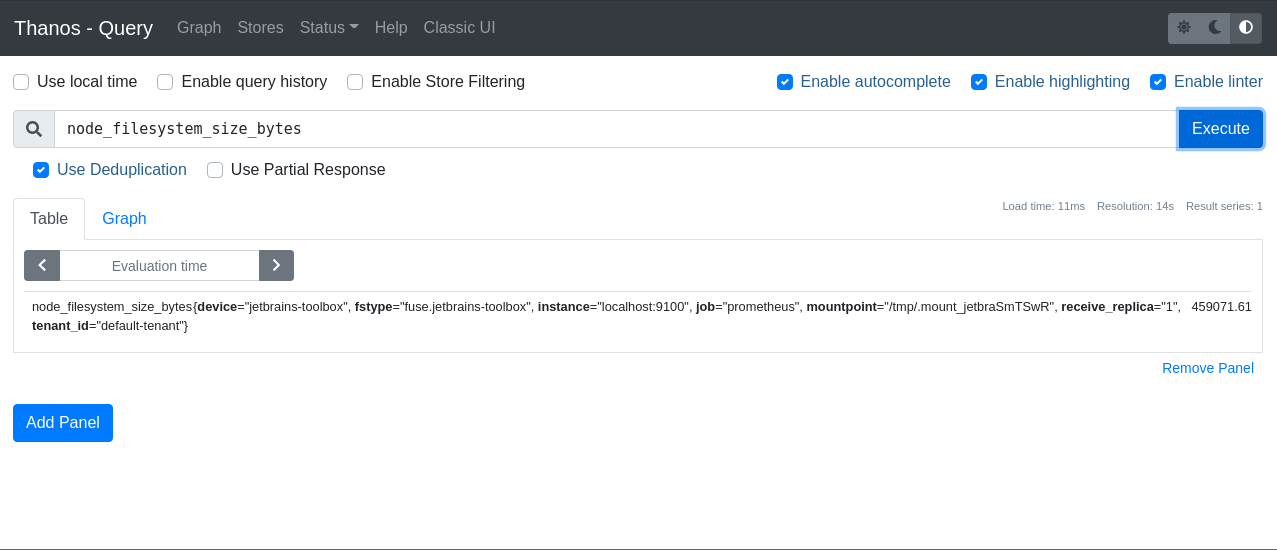The height and width of the screenshot is (550, 1277).
Task: Focus the Evaluation time field
Action: click(159, 266)
